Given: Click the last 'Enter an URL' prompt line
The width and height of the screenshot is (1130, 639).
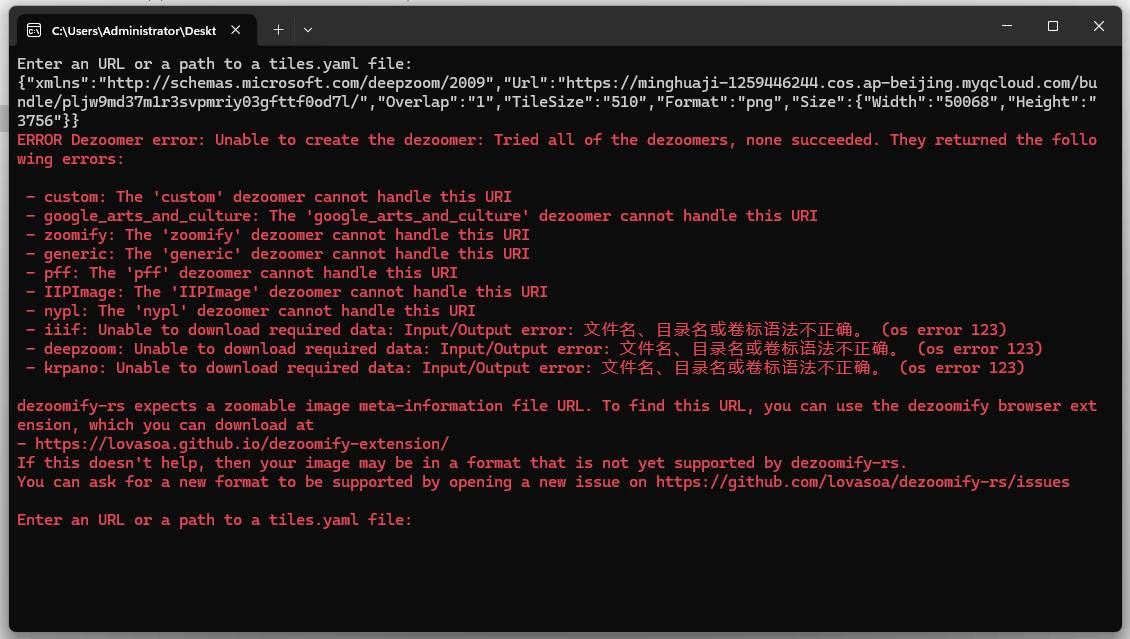Looking at the screenshot, I should click(214, 520).
